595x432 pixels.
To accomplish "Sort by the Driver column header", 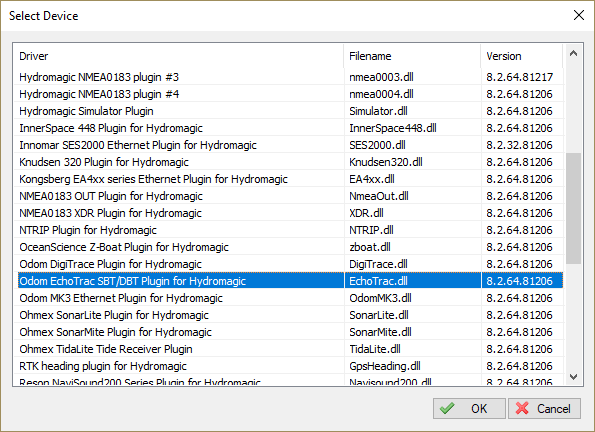I will tap(178, 56).
